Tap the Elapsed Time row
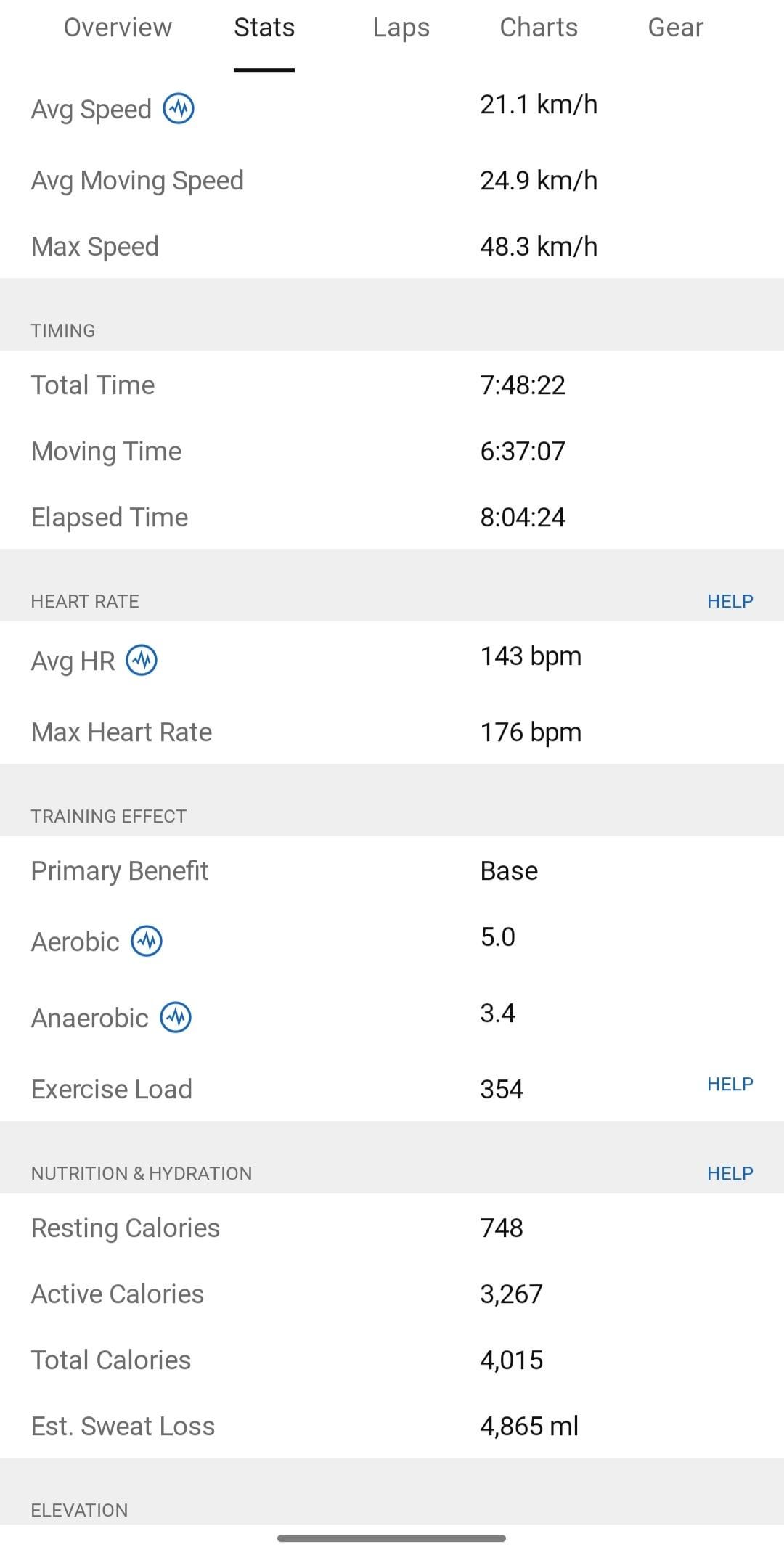 (392, 517)
